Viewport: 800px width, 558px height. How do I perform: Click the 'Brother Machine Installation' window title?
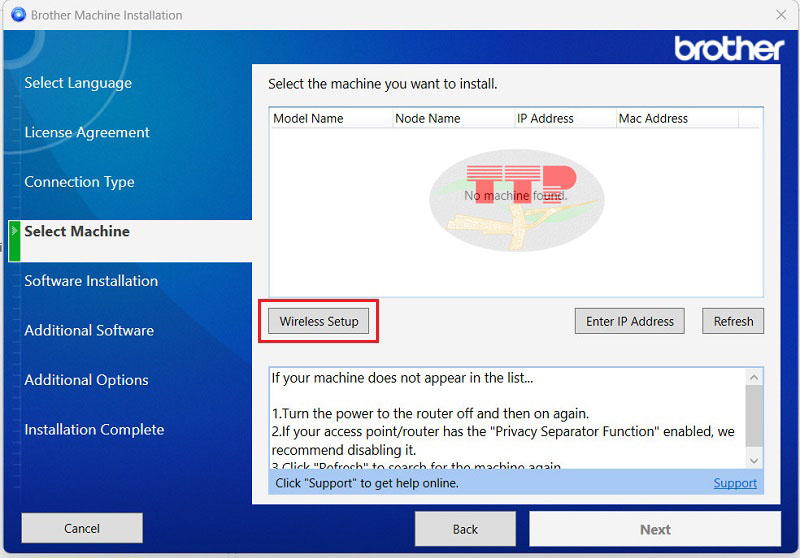[x=106, y=15]
